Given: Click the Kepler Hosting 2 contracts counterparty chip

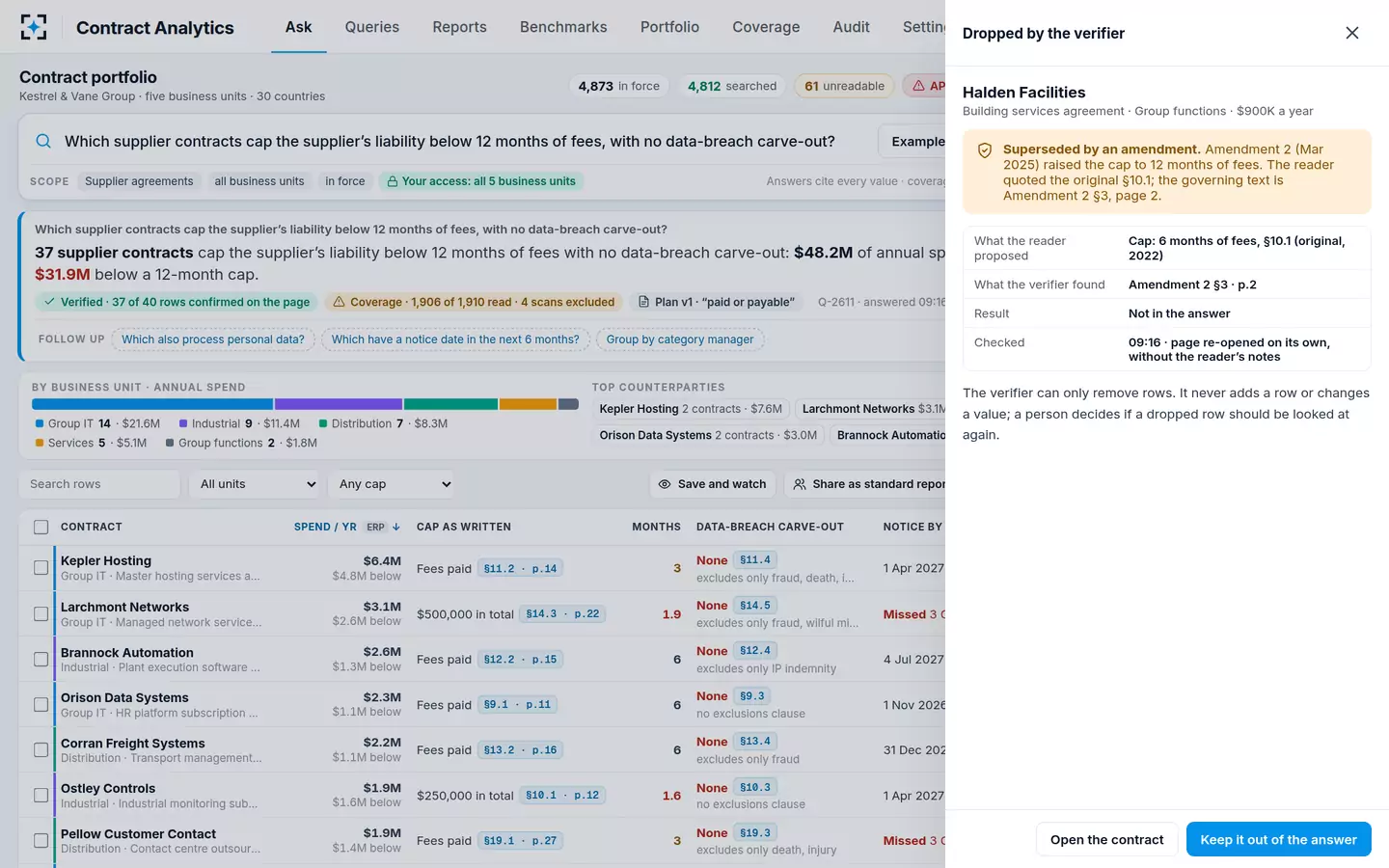Looking at the screenshot, I should (691, 409).
